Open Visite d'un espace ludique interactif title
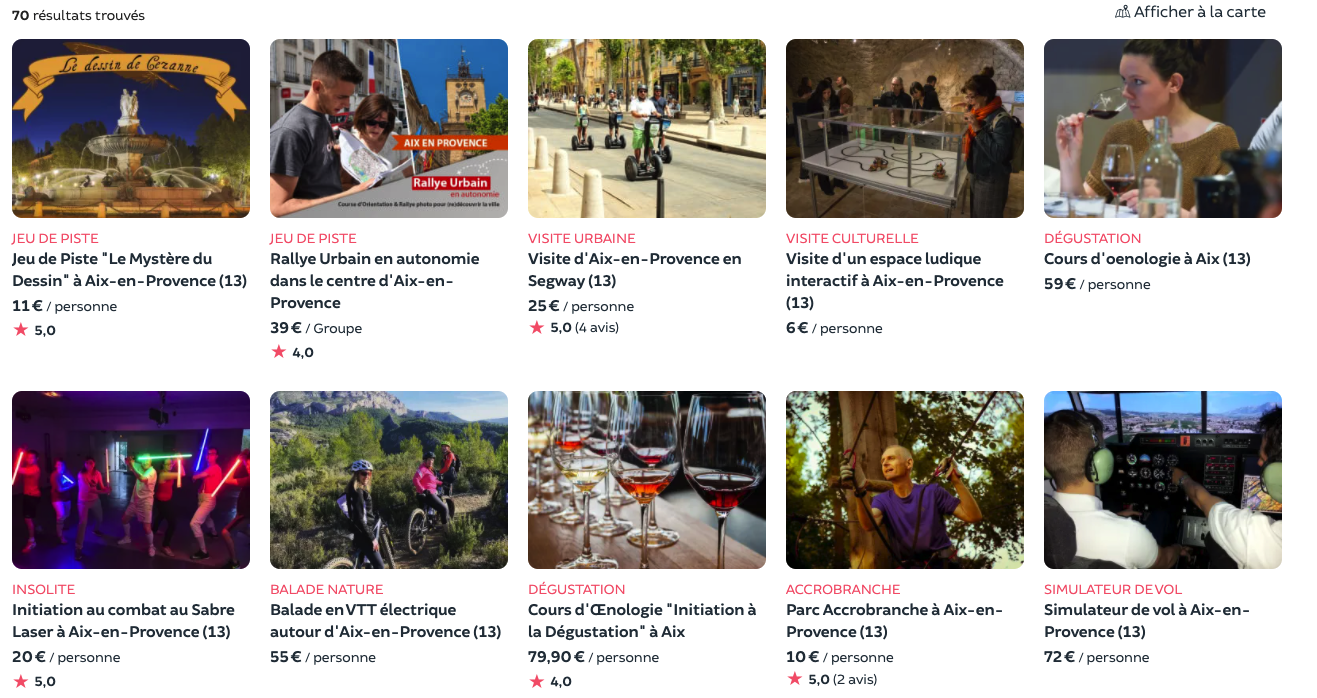This screenshot has height=698, width=1317. point(894,281)
